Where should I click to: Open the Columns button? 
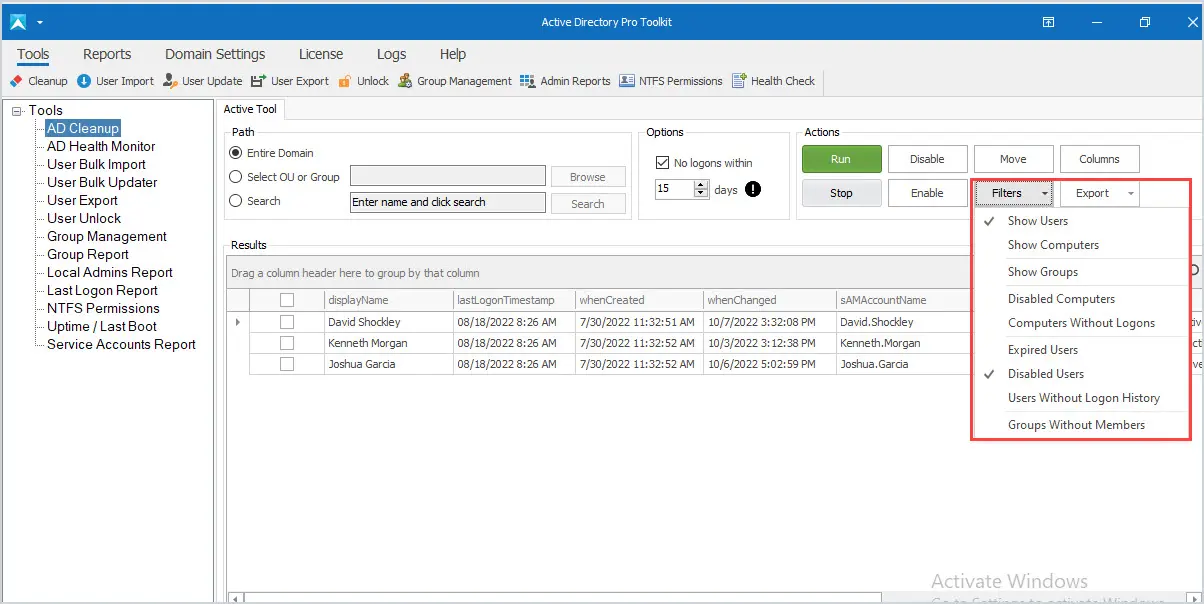tap(1099, 159)
